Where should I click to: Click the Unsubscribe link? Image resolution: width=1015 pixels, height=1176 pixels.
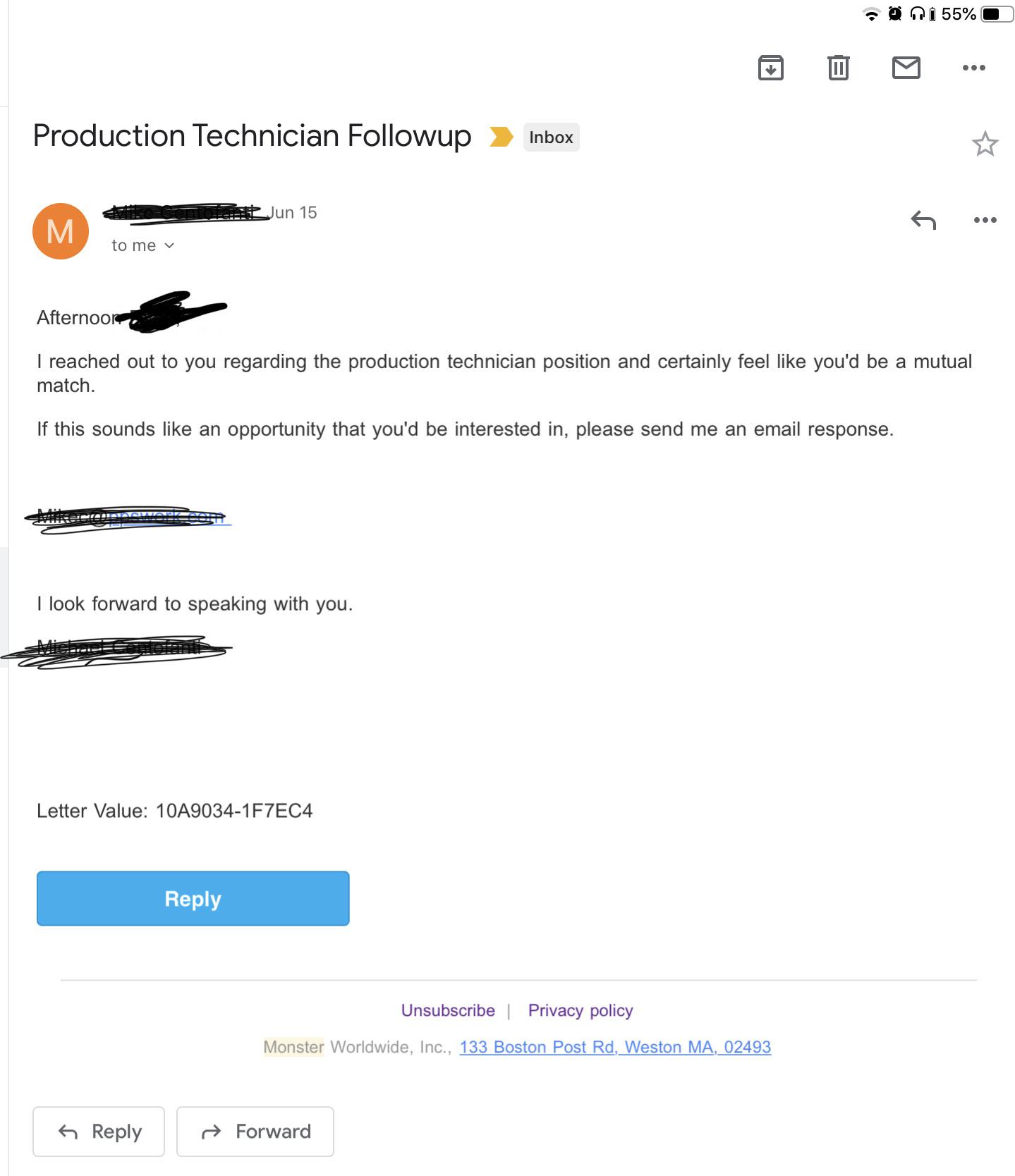pyautogui.click(x=448, y=1010)
